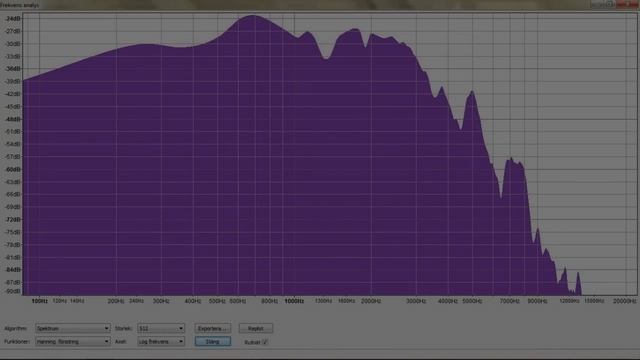Open the Funktioner window function dropdown
Viewport: 640px width, 360px height.
tap(73, 341)
